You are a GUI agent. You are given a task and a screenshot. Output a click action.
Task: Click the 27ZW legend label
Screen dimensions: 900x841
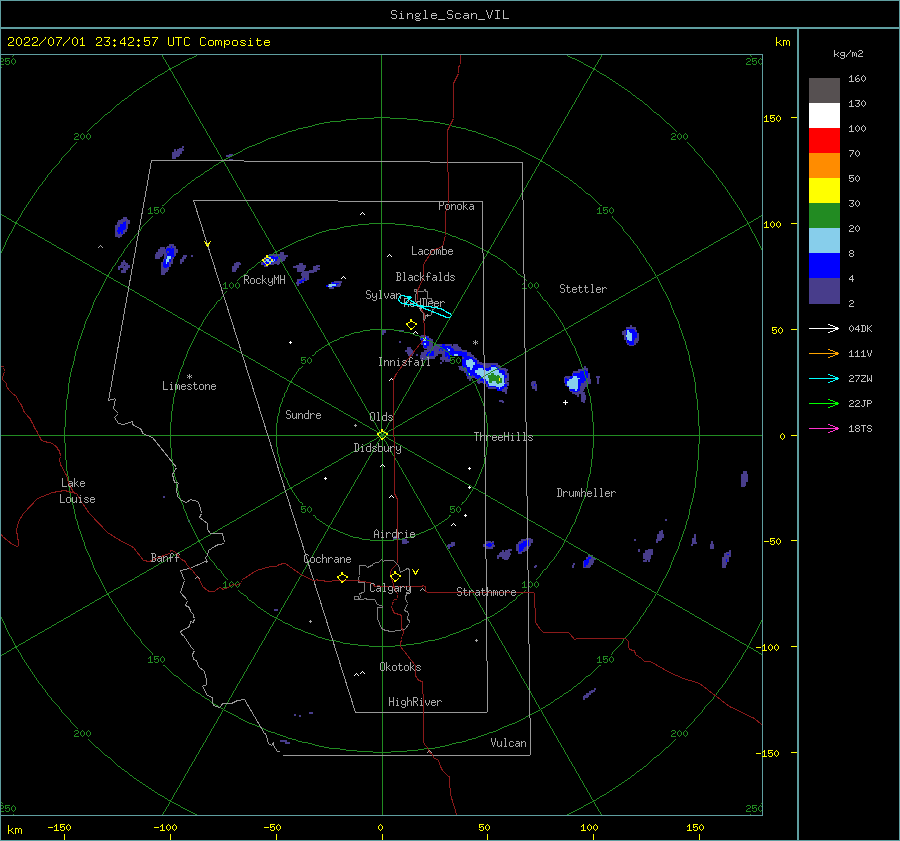860,378
